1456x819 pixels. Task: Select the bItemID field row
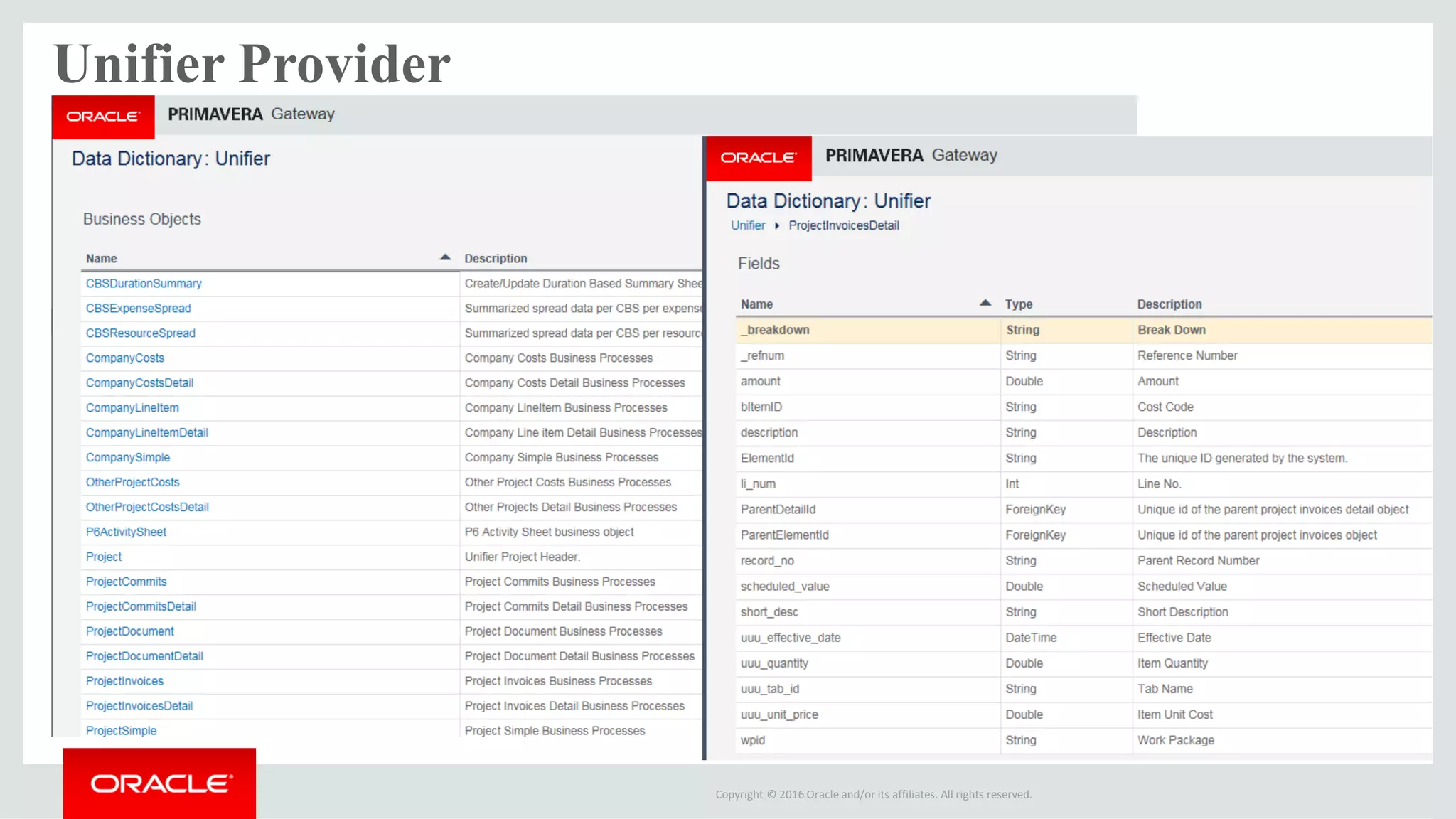click(1083, 407)
